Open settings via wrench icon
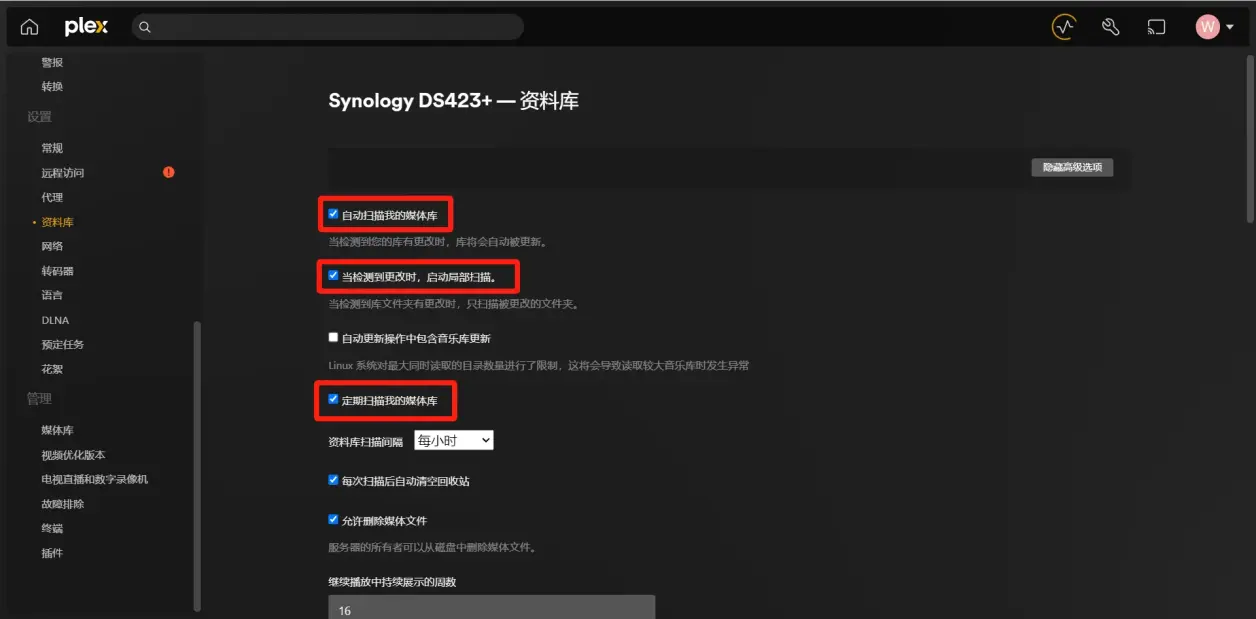The image size is (1256, 619). pyautogui.click(x=1110, y=27)
